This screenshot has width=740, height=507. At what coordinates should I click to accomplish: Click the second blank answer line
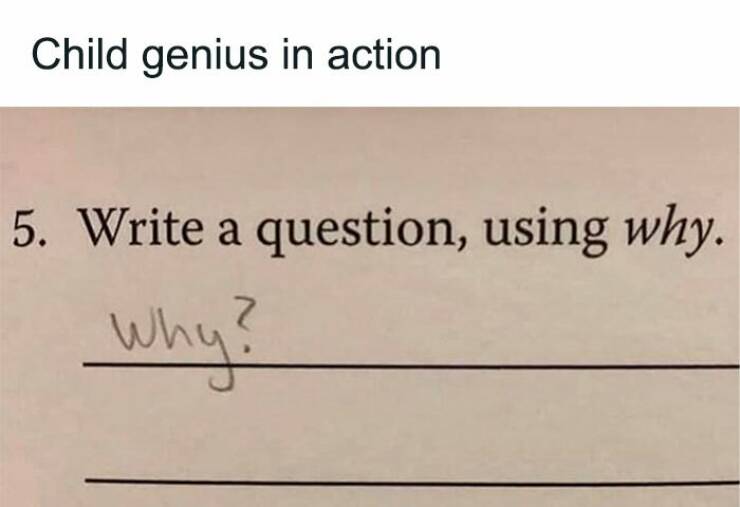pos(412,482)
